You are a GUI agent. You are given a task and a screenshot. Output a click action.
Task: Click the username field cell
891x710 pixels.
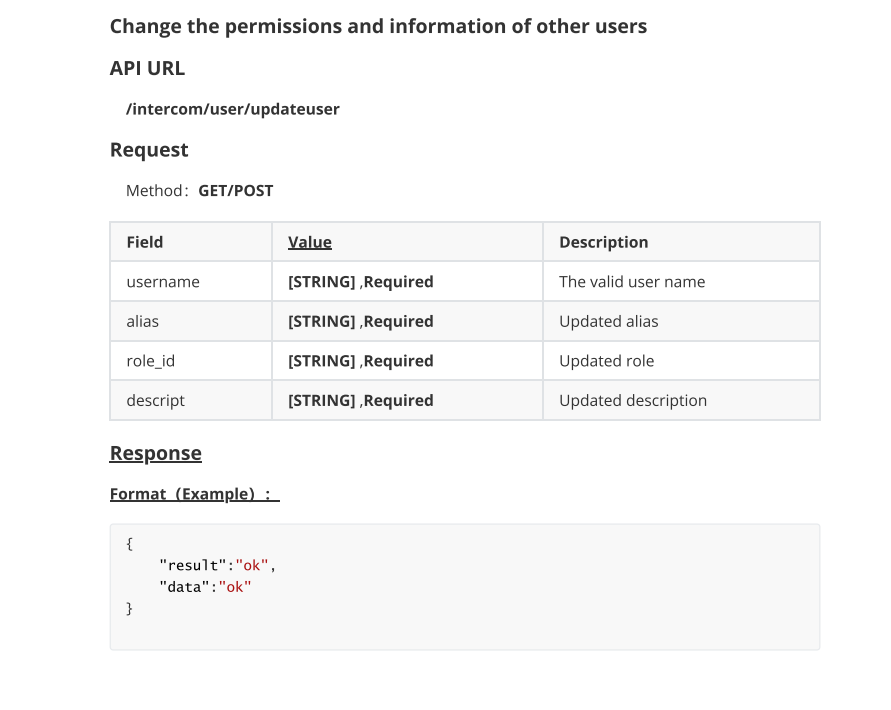click(191, 281)
